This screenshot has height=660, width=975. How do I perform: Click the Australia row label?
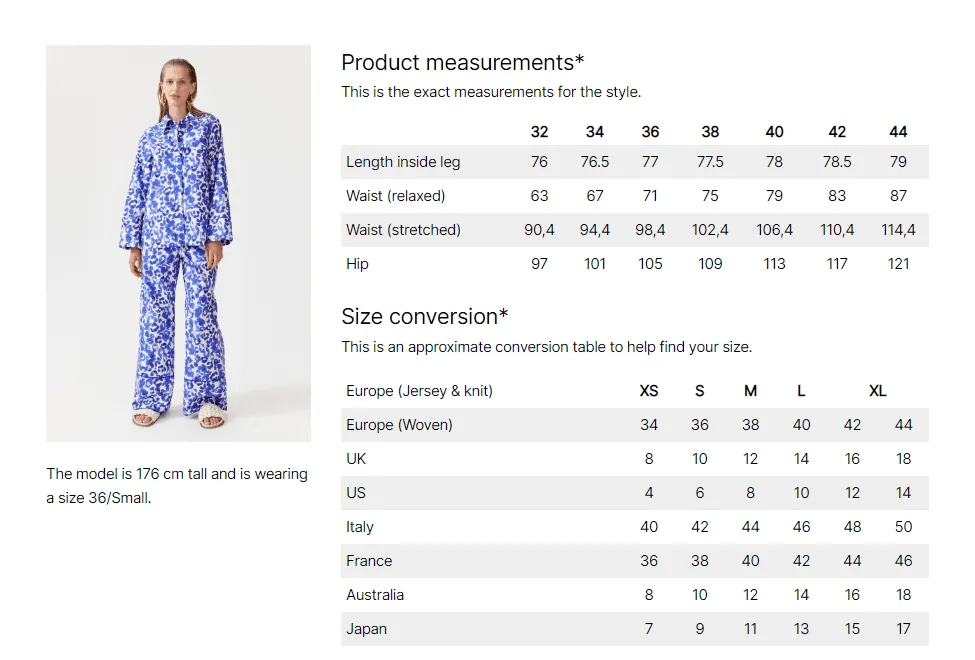coord(375,595)
